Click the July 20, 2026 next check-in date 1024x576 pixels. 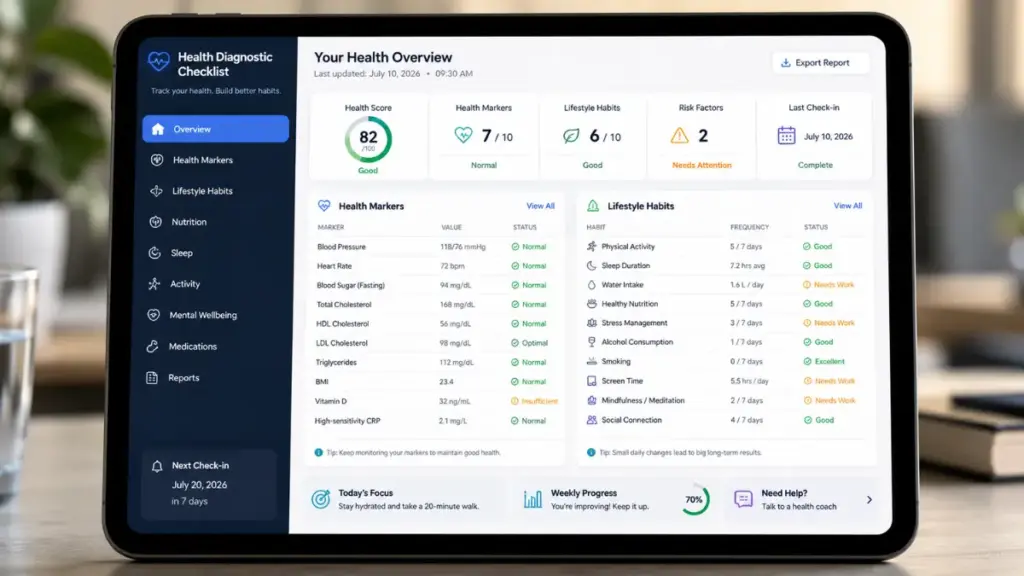199,485
